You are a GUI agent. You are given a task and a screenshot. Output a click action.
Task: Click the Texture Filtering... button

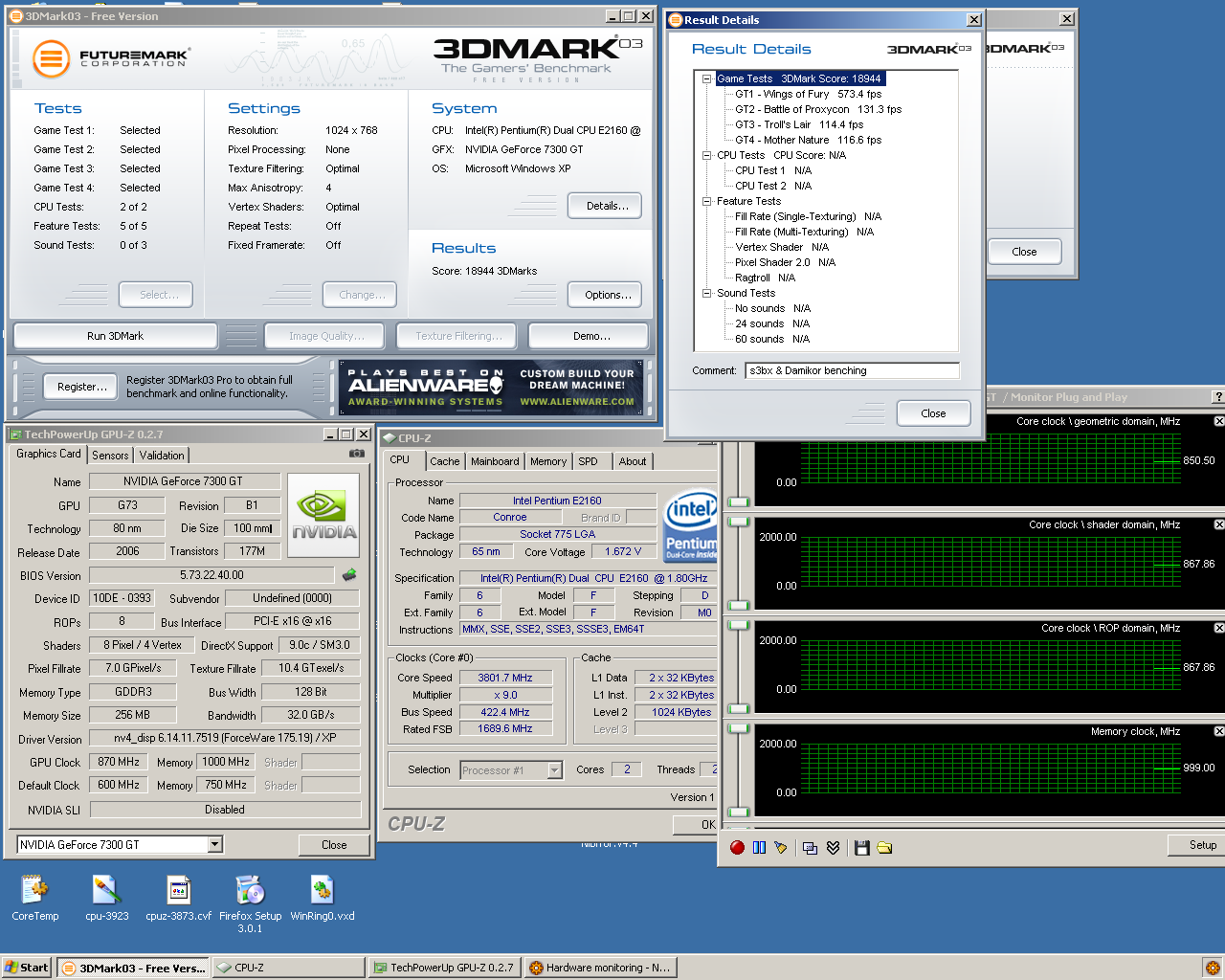click(x=458, y=336)
